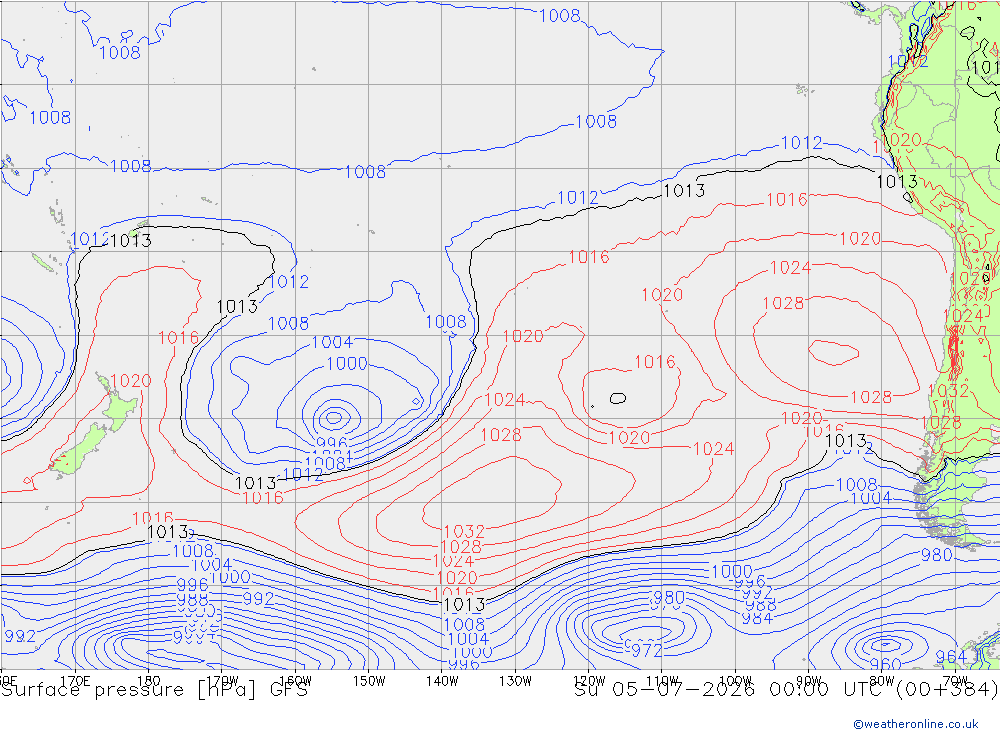Click the 984 hPa isobar label

[x=757, y=617]
